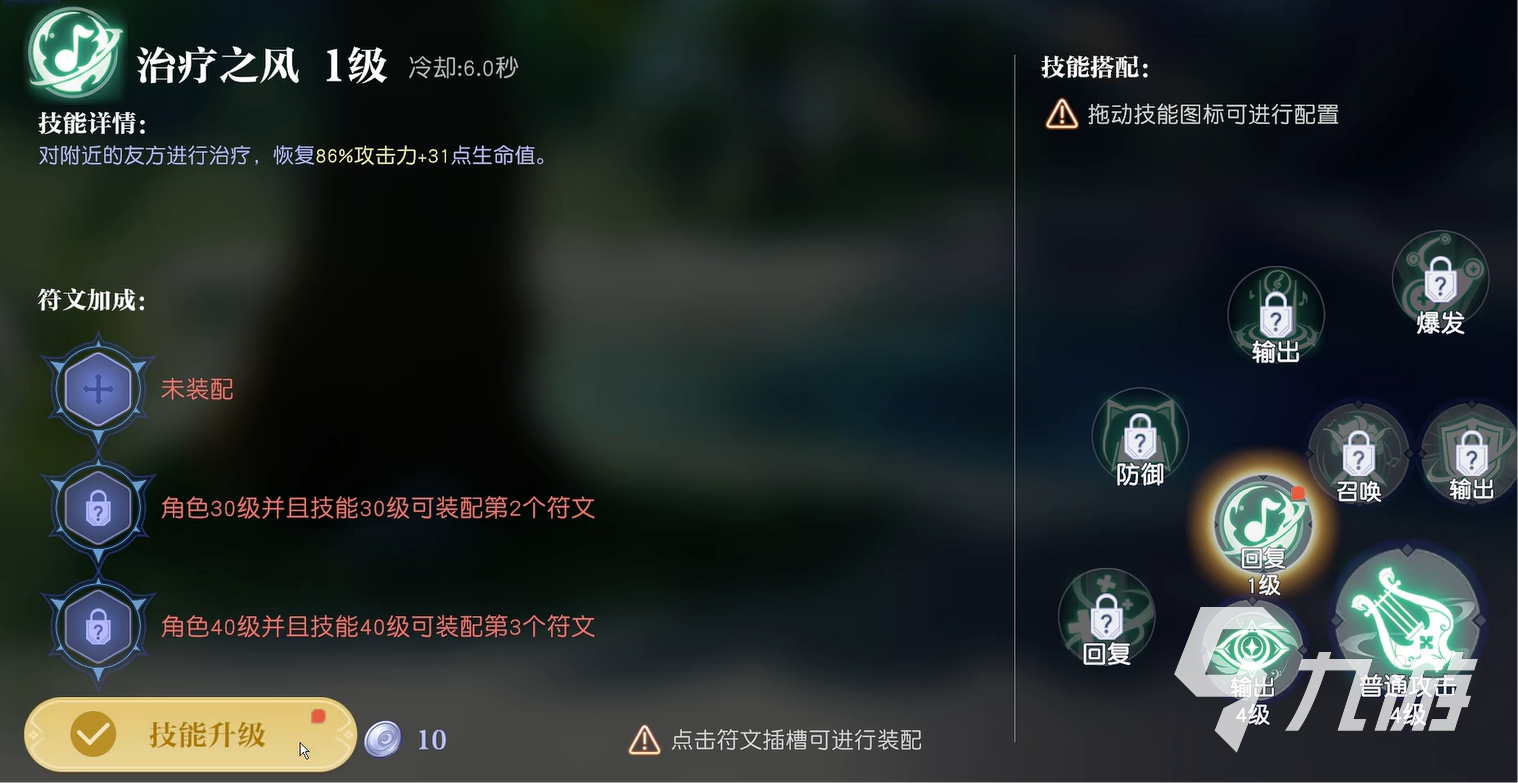Click the 技能升级 upgrade button
1518x783 pixels.
190,735
